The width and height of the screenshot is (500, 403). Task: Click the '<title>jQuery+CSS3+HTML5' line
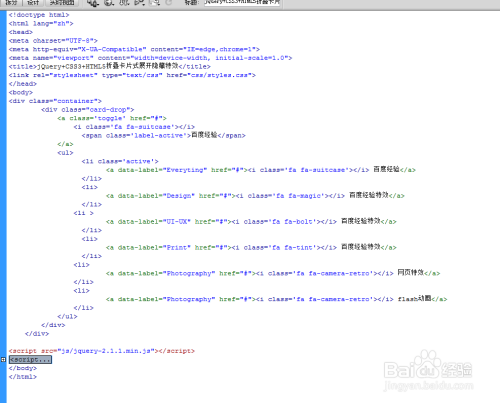pos(110,66)
